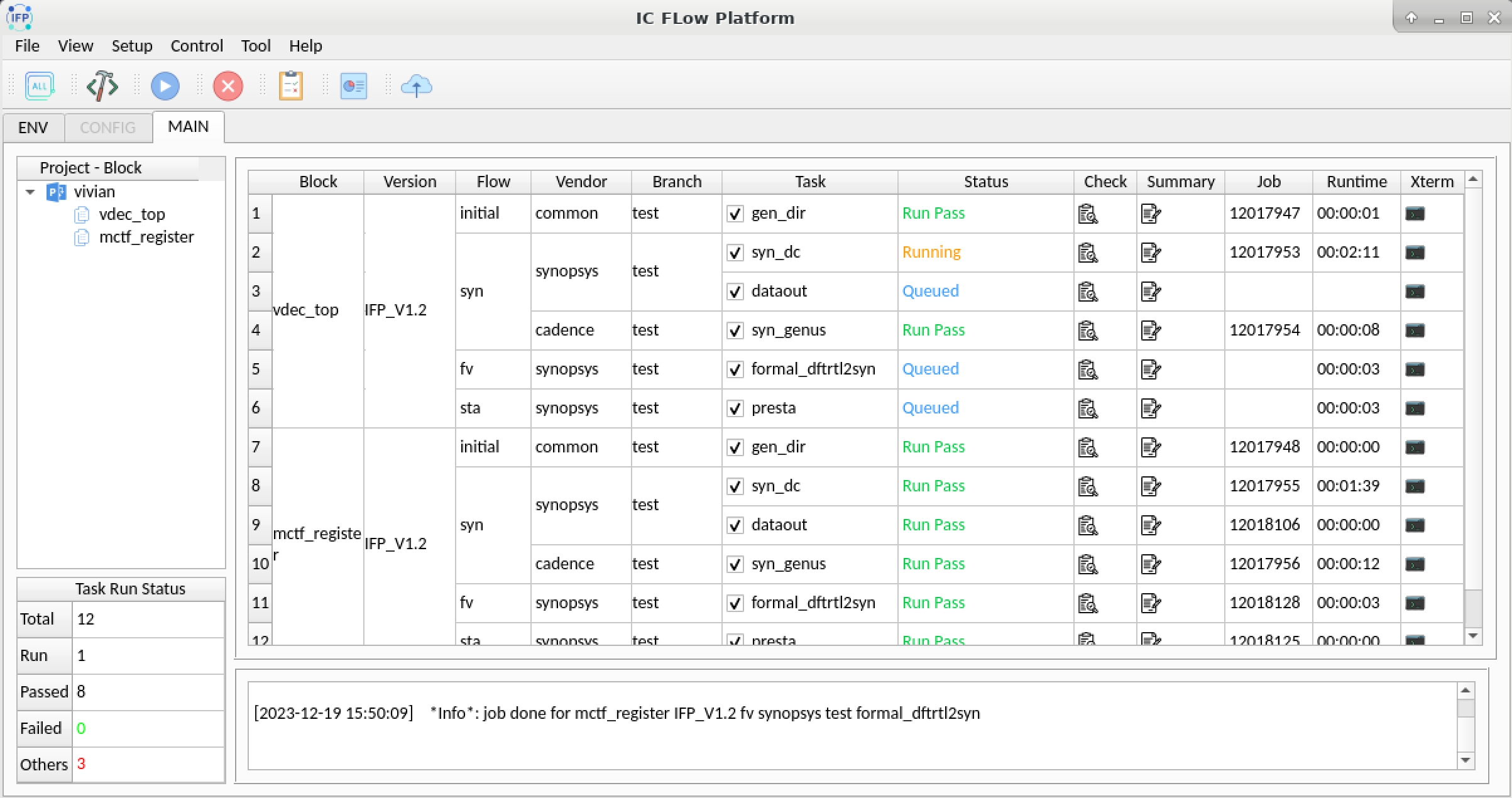Click the Select ALL toolbar icon

click(x=40, y=86)
